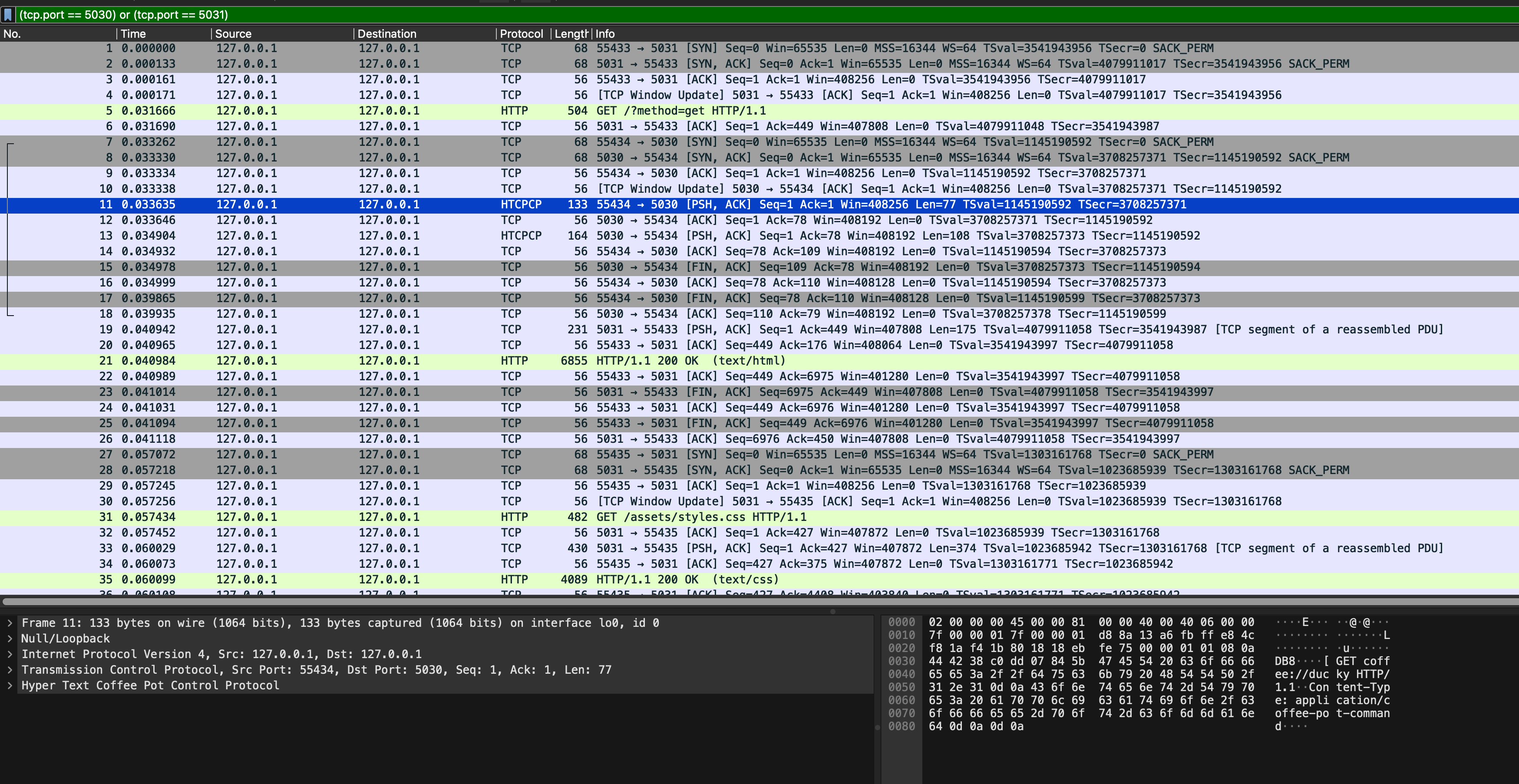The width and height of the screenshot is (1519, 784).
Task: Sort by the Protocol column header
Action: pyautogui.click(x=521, y=34)
